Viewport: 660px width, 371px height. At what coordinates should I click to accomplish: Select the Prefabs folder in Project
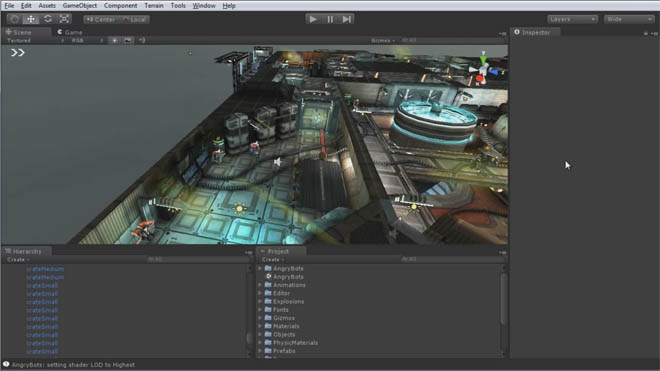click(284, 351)
